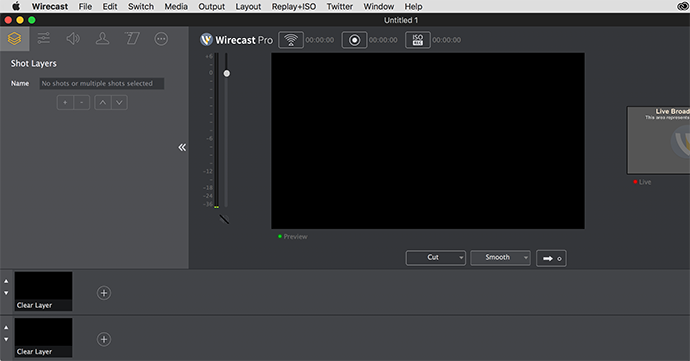Click up arrow on first layer
Image resolution: width=690 pixels, height=361 pixels.
tap(6, 281)
